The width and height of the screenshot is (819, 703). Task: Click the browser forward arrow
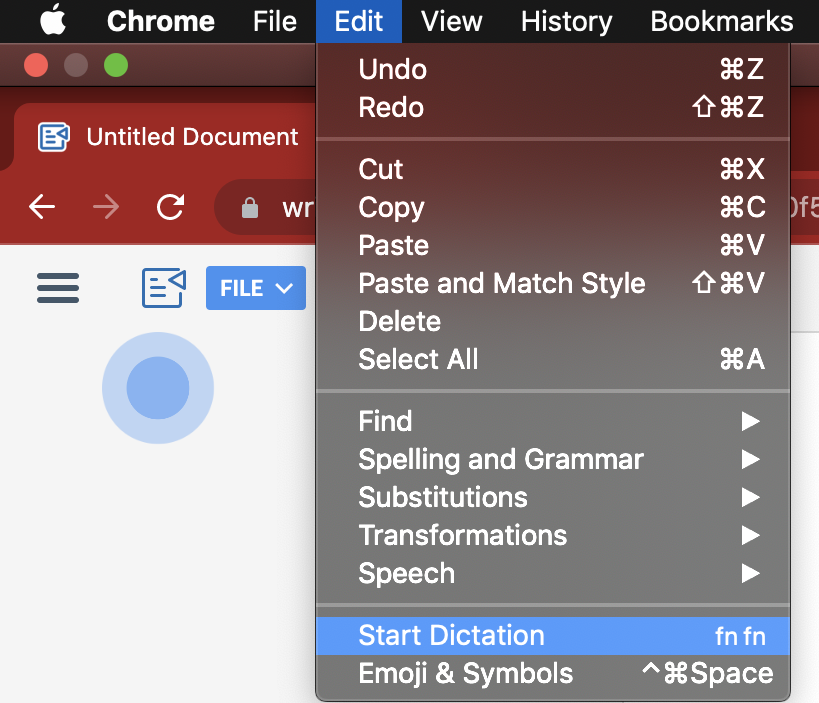click(106, 207)
